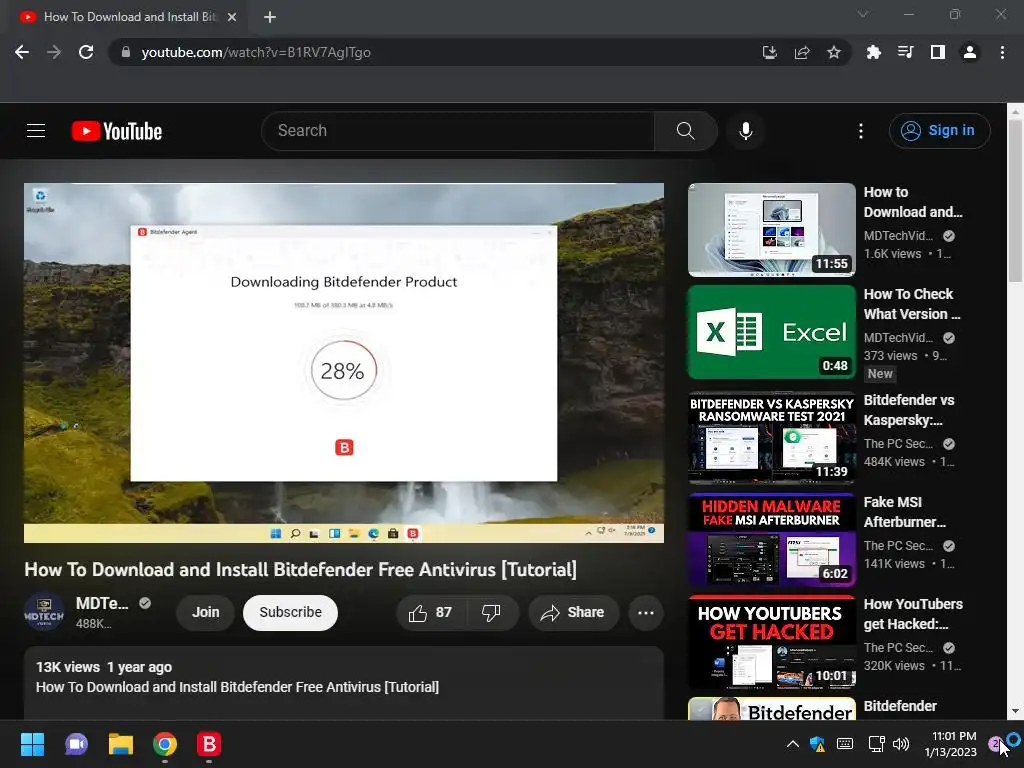Open the Chrome three-dot menu
The width and height of the screenshot is (1024, 768).
pos(1002,52)
